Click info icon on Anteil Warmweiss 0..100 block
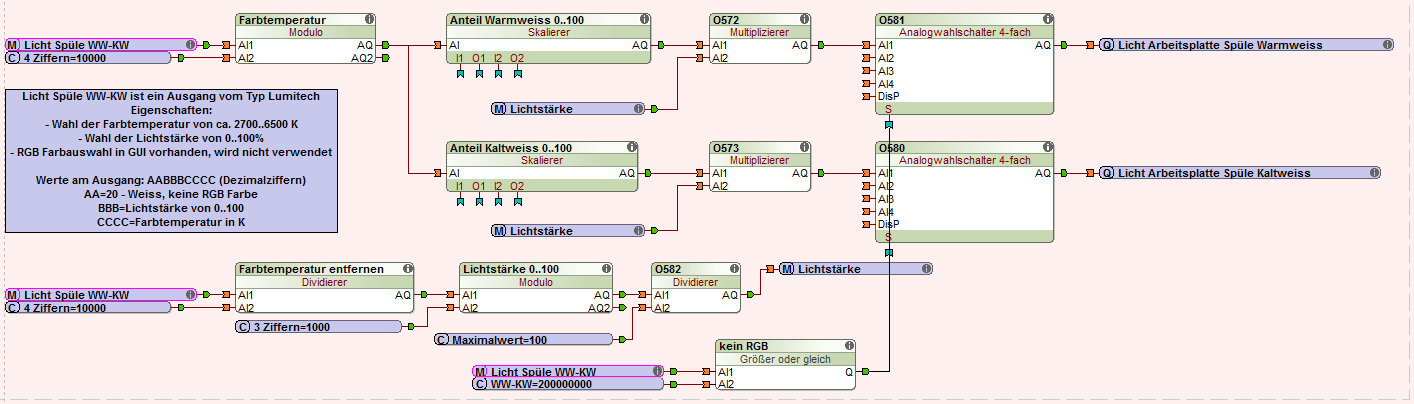This screenshot has height=404, width=1414. pyautogui.click(x=643, y=19)
